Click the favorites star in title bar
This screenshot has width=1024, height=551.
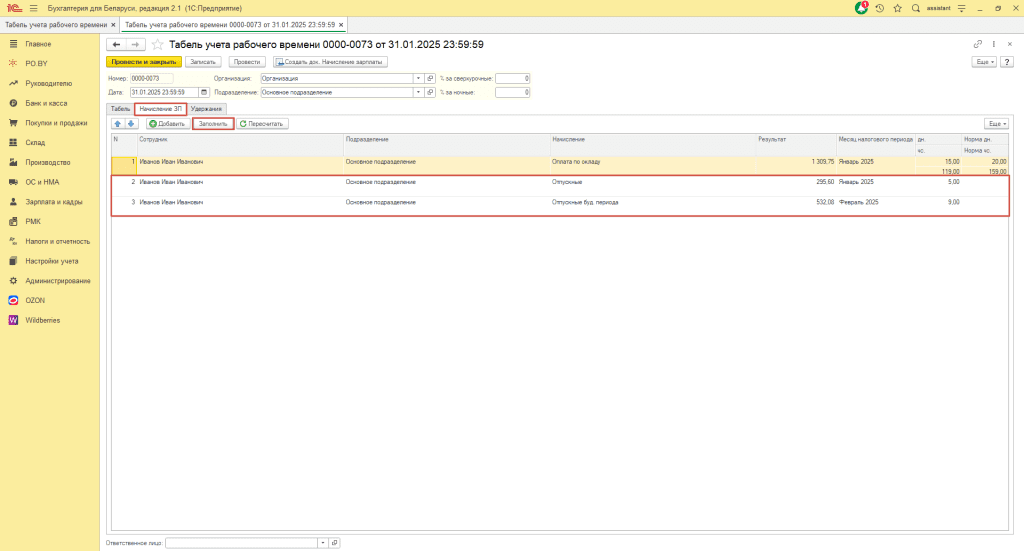tap(897, 8)
